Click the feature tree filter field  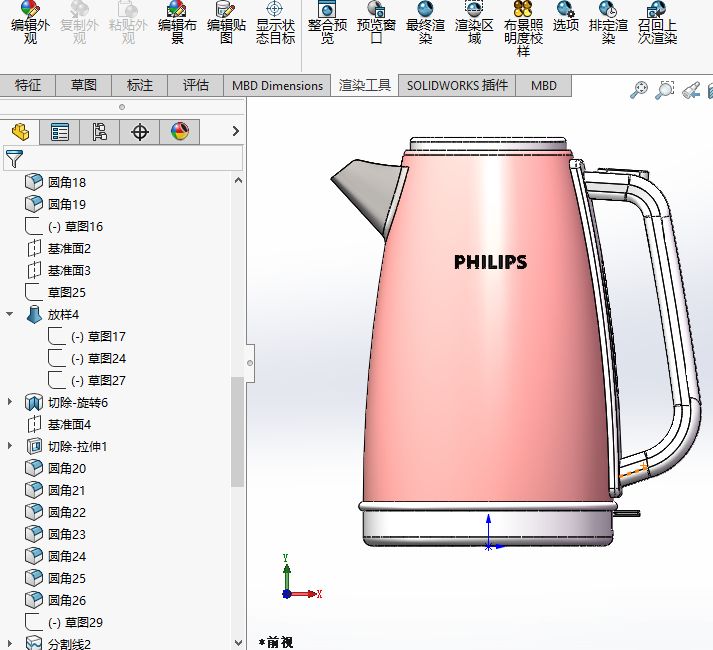coord(123,158)
